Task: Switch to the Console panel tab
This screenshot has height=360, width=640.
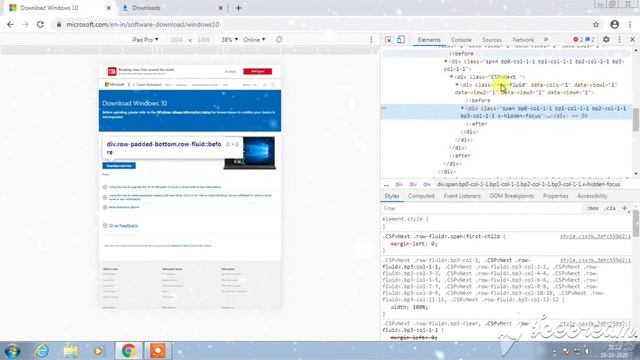Action: (461, 40)
